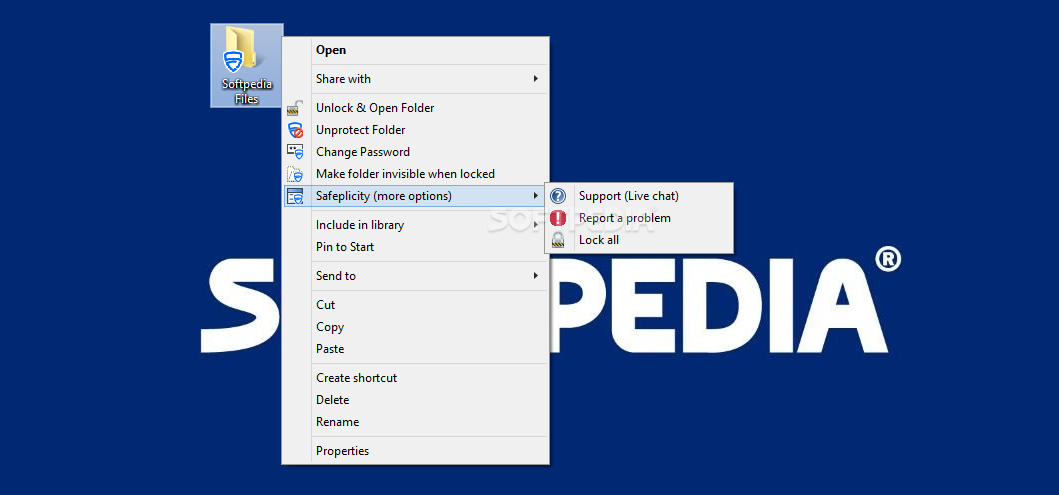Viewport: 1059px width, 495px height.
Task: Choose Copy from the menu
Action: 415,327
